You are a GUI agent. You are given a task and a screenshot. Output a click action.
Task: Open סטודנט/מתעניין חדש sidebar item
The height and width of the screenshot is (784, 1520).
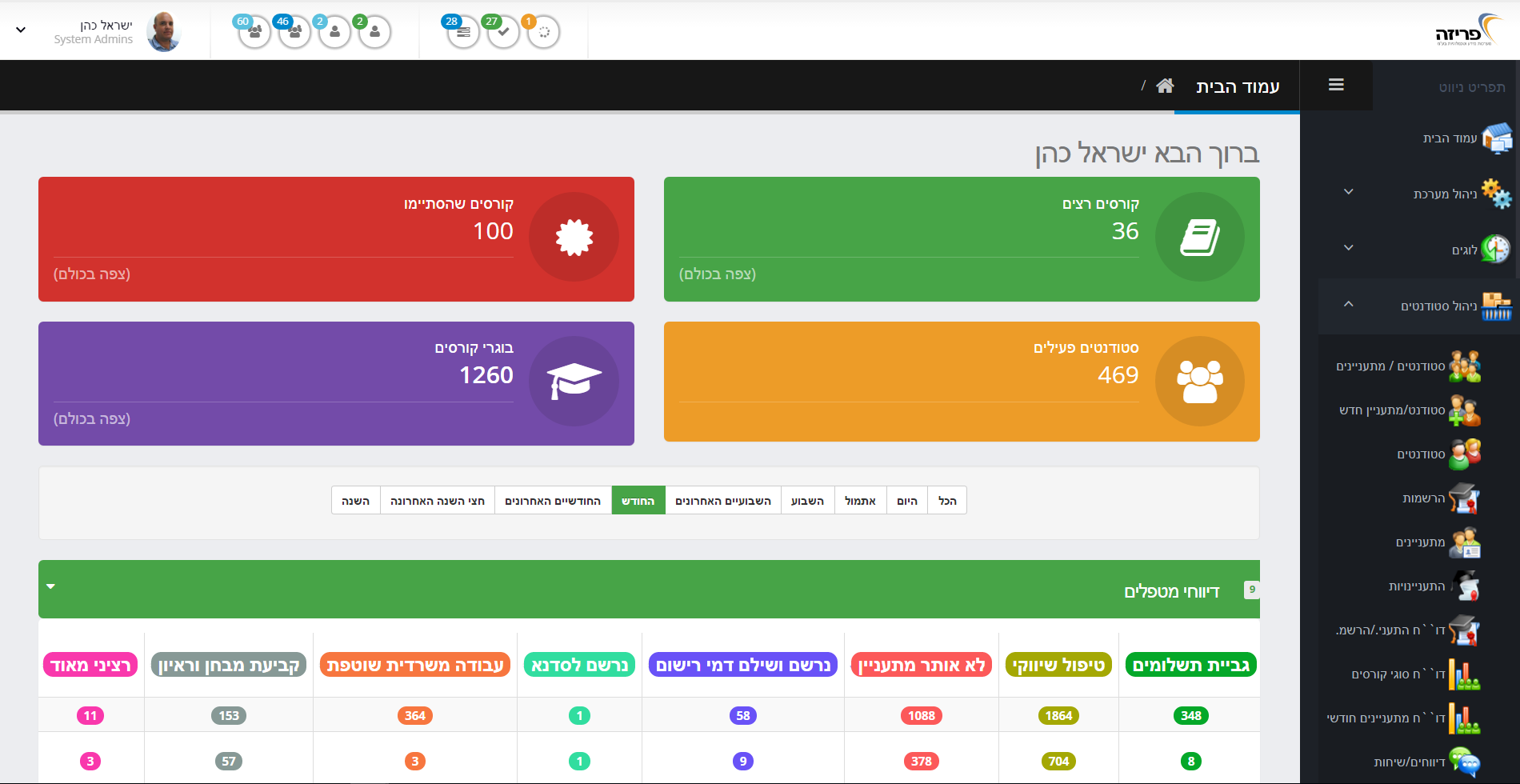(1408, 410)
